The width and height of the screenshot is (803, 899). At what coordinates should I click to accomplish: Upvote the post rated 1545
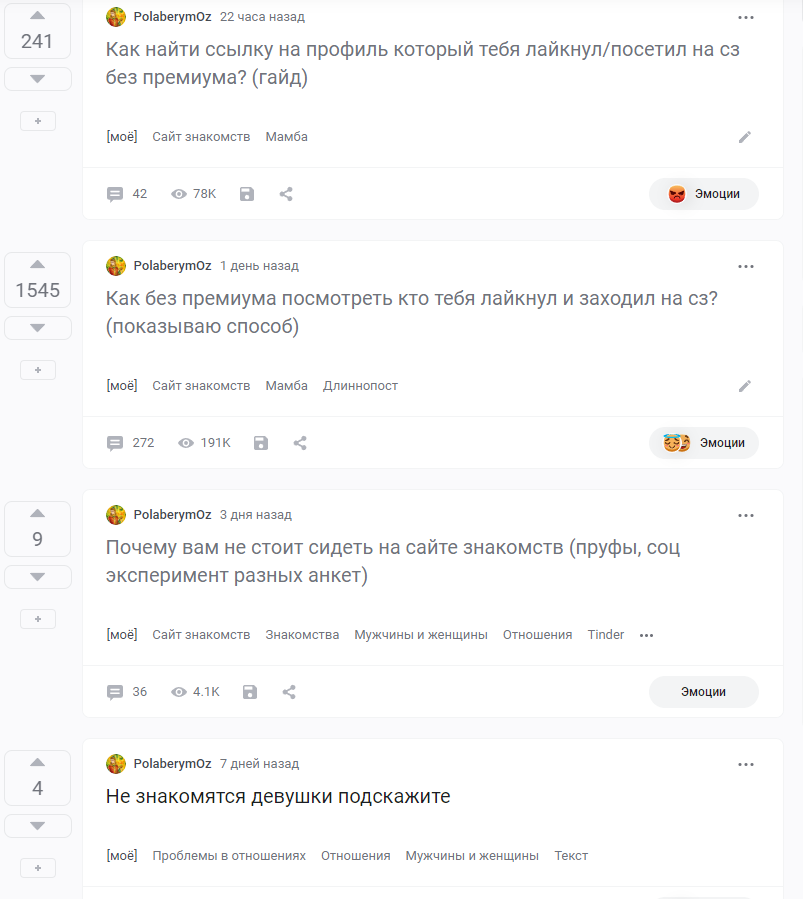click(x=38, y=264)
